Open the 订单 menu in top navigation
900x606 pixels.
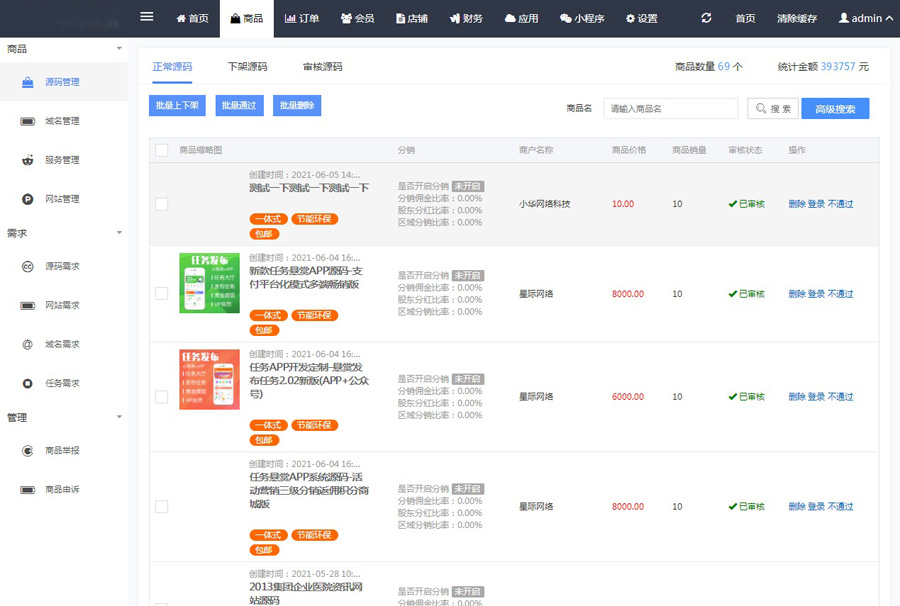click(x=301, y=18)
